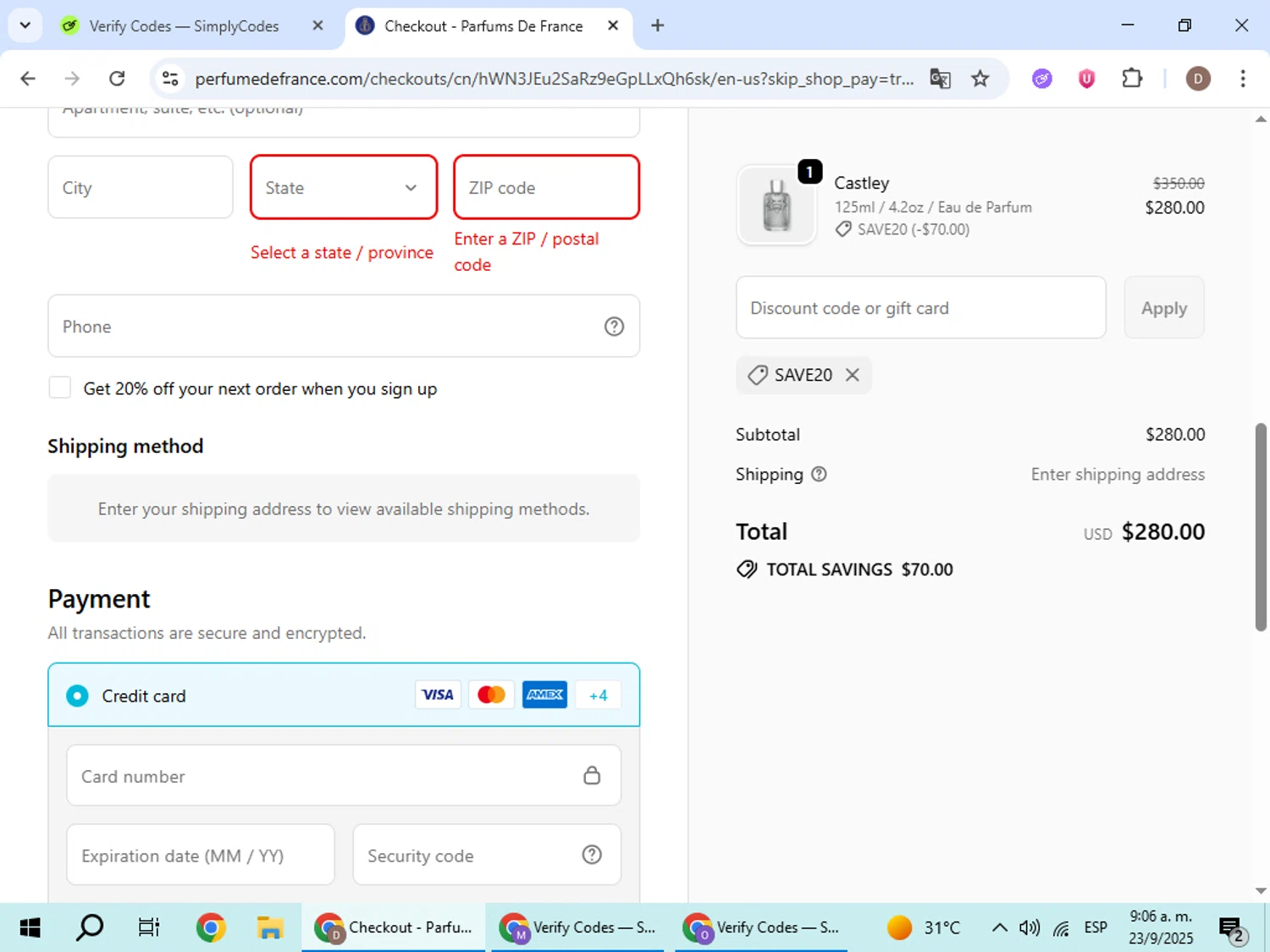Click the Visa card logo

coord(438,695)
